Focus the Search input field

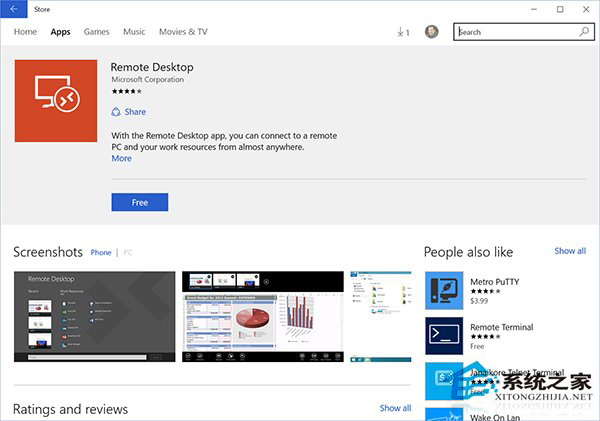click(523, 32)
